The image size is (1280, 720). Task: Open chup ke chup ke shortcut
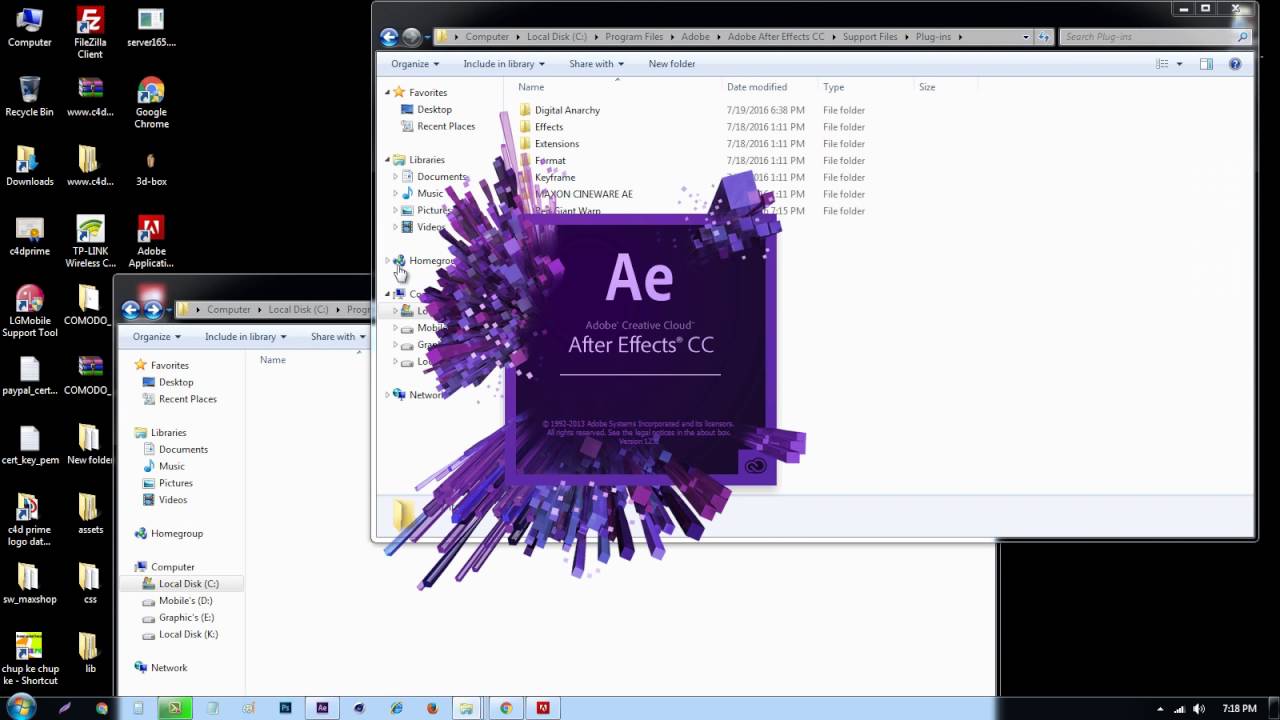pyautogui.click(x=30, y=659)
